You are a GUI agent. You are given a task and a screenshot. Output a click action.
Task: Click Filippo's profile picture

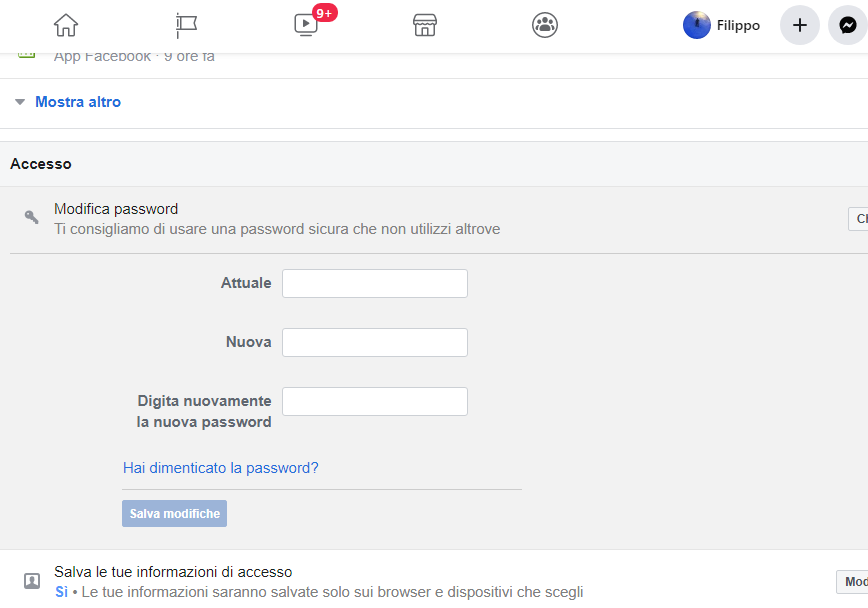click(696, 25)
